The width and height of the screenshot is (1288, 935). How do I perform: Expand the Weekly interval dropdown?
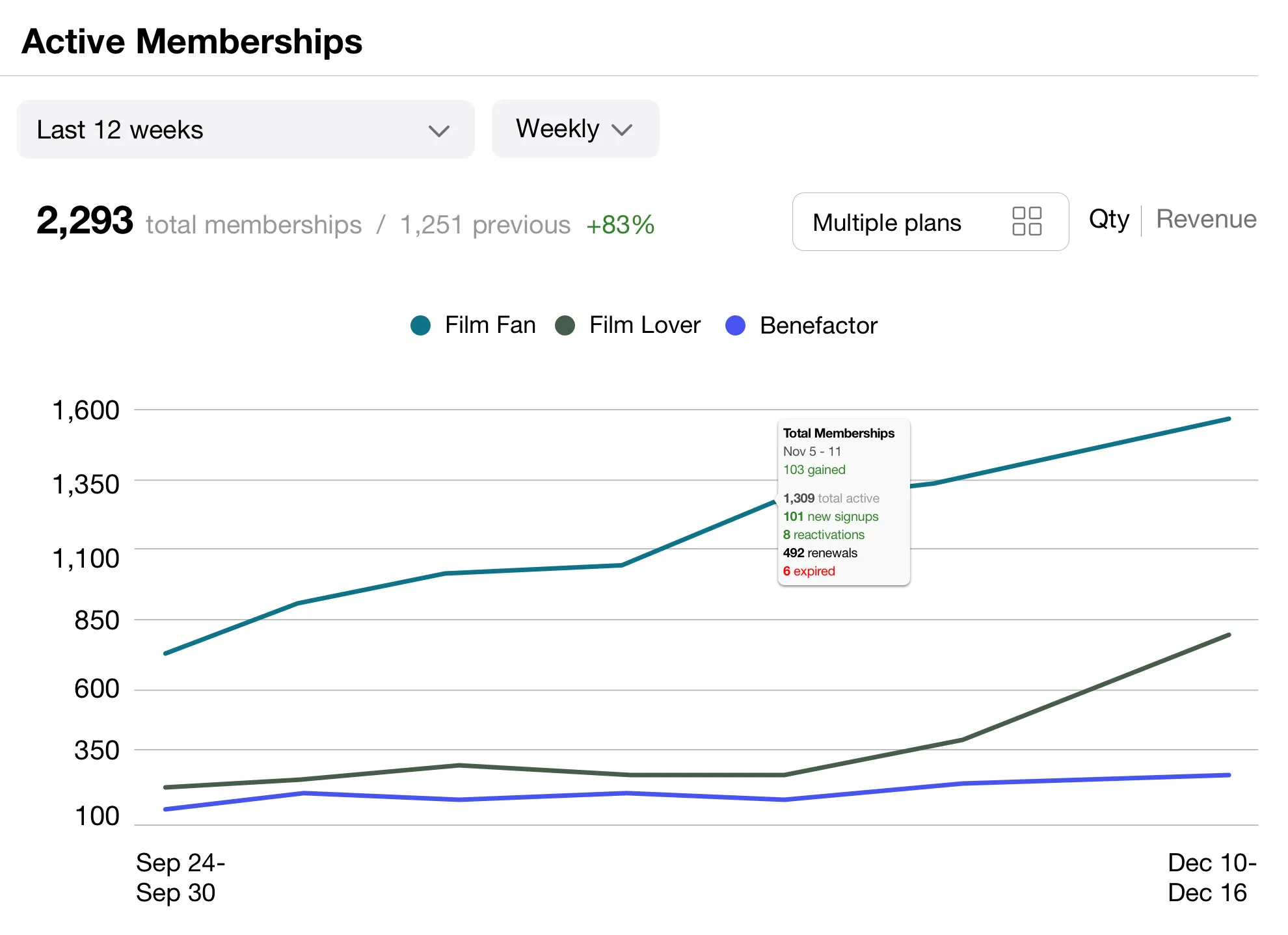[575, 129]
